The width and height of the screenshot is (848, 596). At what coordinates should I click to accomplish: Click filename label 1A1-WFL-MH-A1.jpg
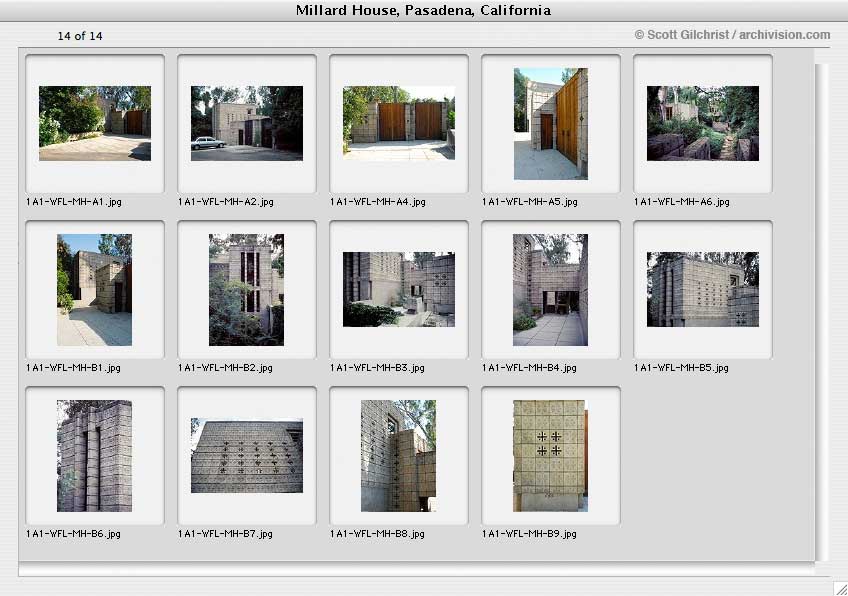74,202
